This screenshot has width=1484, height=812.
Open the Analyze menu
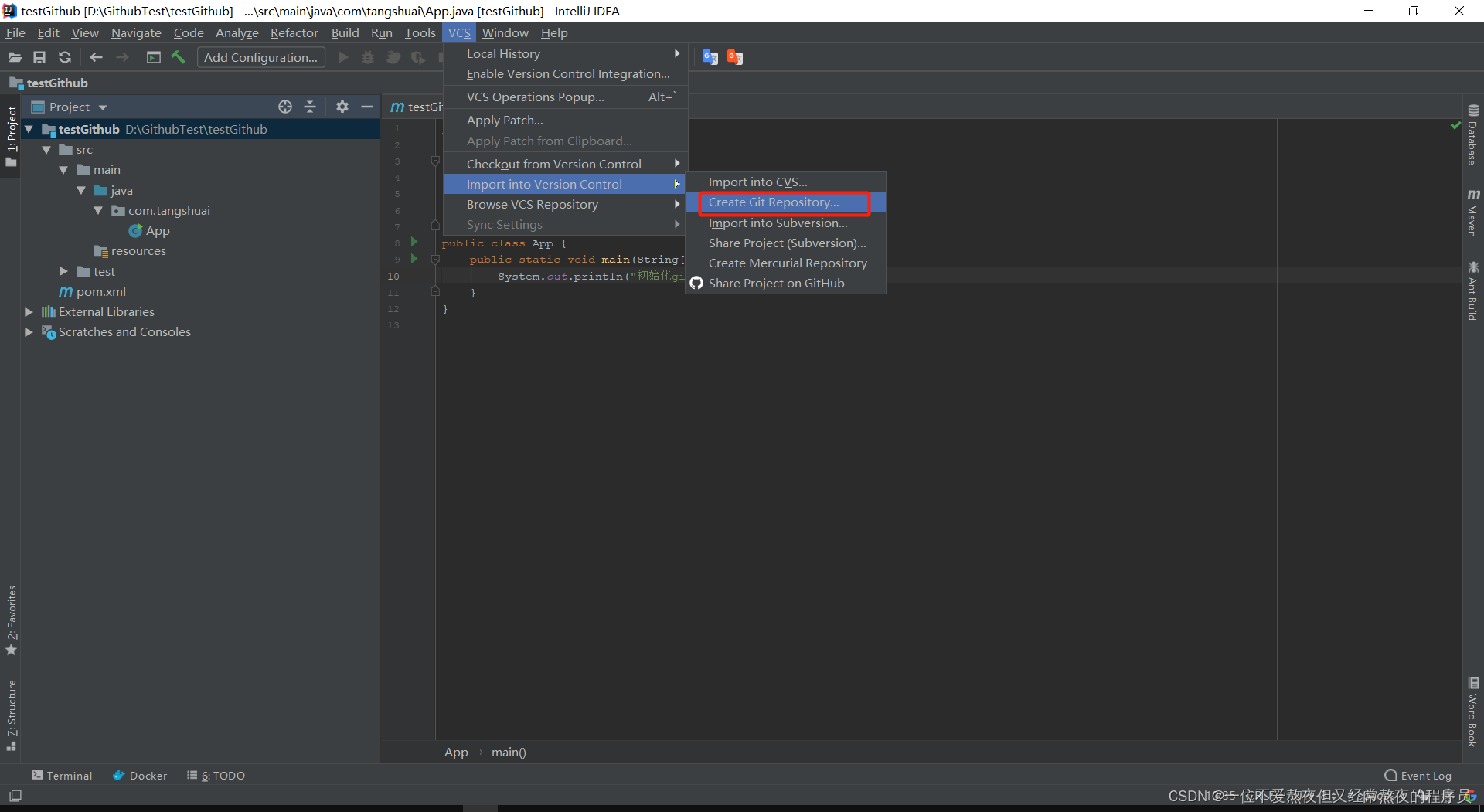237,32
